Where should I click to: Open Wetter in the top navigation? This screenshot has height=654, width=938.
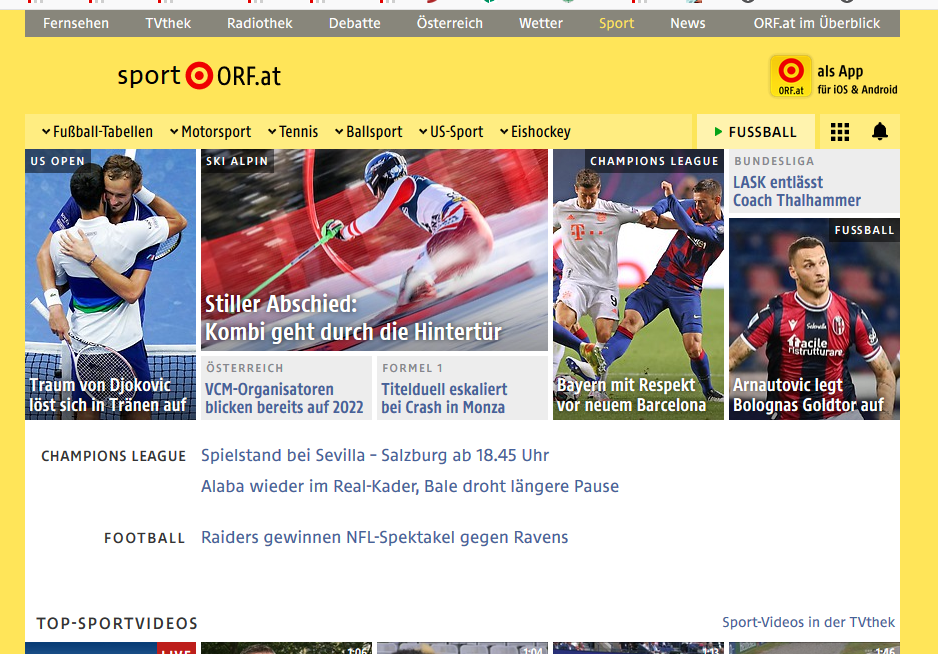pos(541,23)
